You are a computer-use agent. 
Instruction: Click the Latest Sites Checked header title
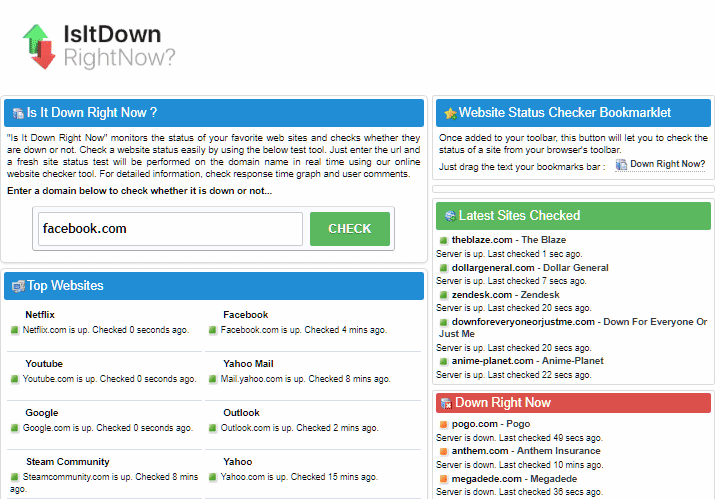(519, 215)
